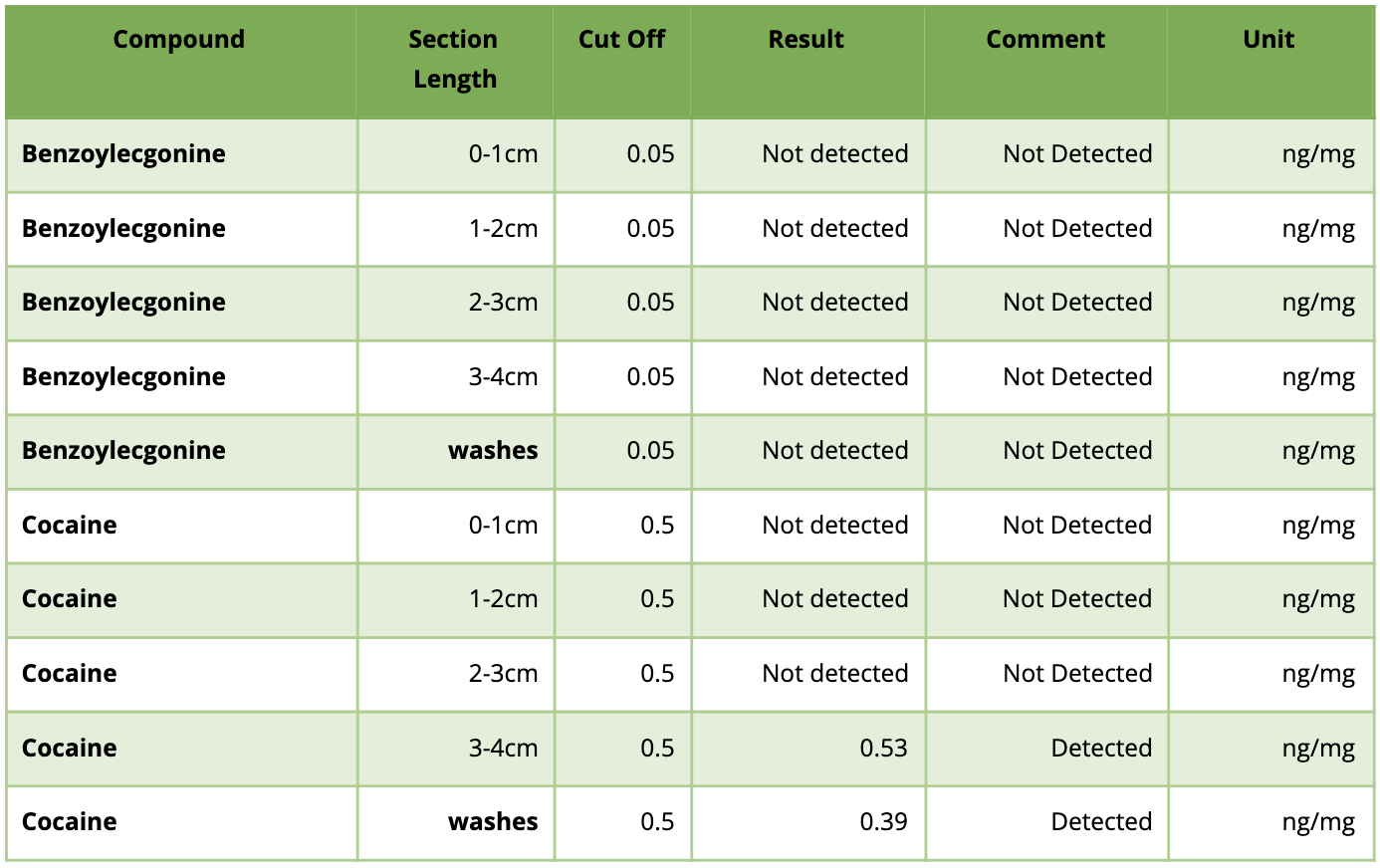Click Not detected result for Benzoylecgonine 1-2cm
1380x868 pixels.
coord(834,229)
